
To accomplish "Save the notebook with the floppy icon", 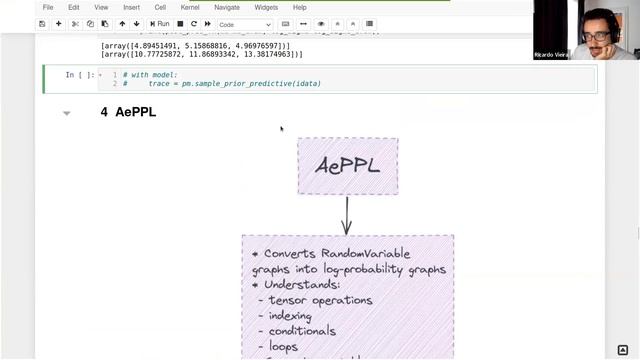I will tap(42, 24).
